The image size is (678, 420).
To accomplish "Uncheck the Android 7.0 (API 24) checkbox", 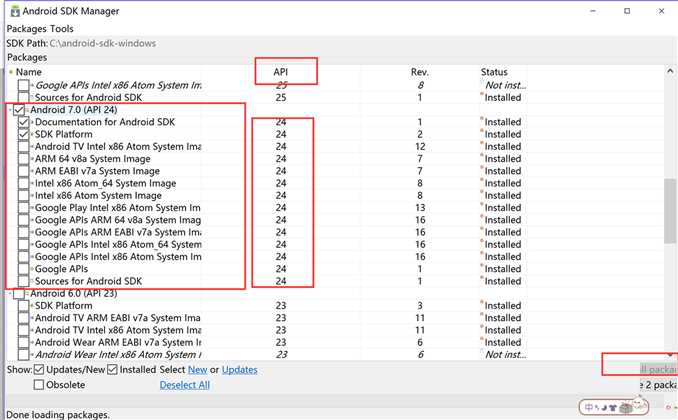I will point(19,110).
